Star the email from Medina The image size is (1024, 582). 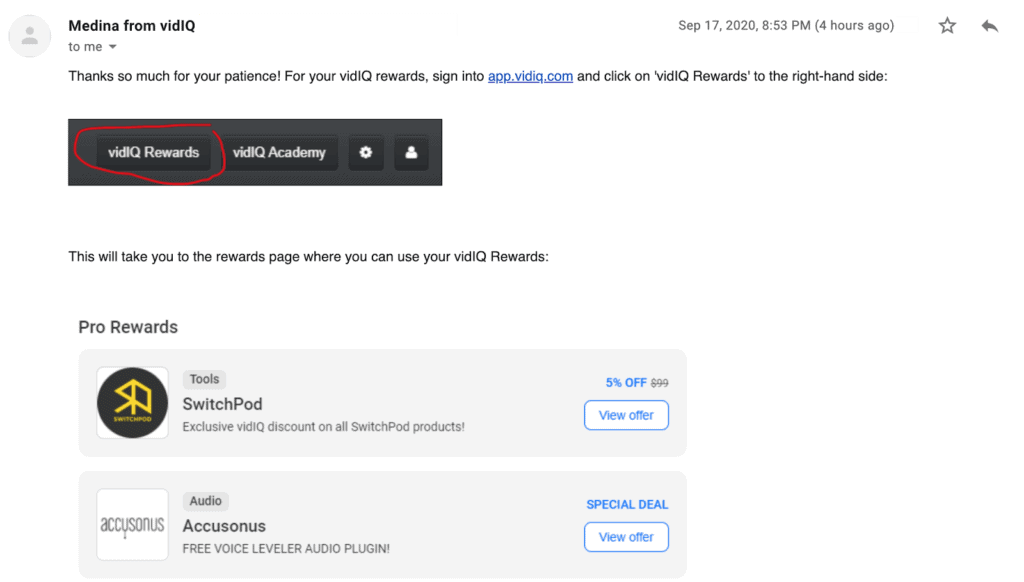tap(947, 26)
